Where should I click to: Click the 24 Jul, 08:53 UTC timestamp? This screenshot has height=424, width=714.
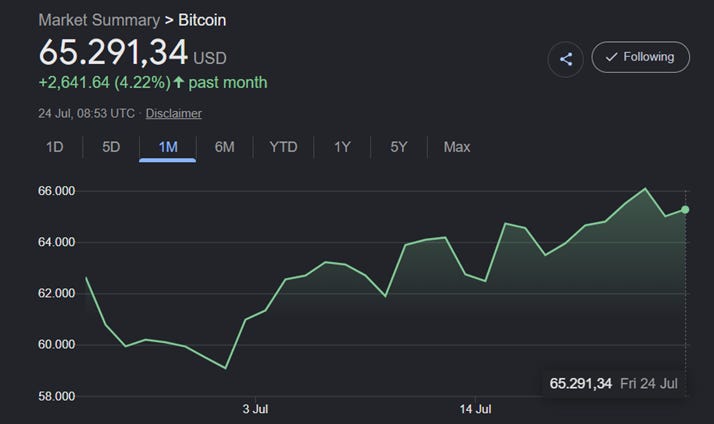click(x=87, y=113)
